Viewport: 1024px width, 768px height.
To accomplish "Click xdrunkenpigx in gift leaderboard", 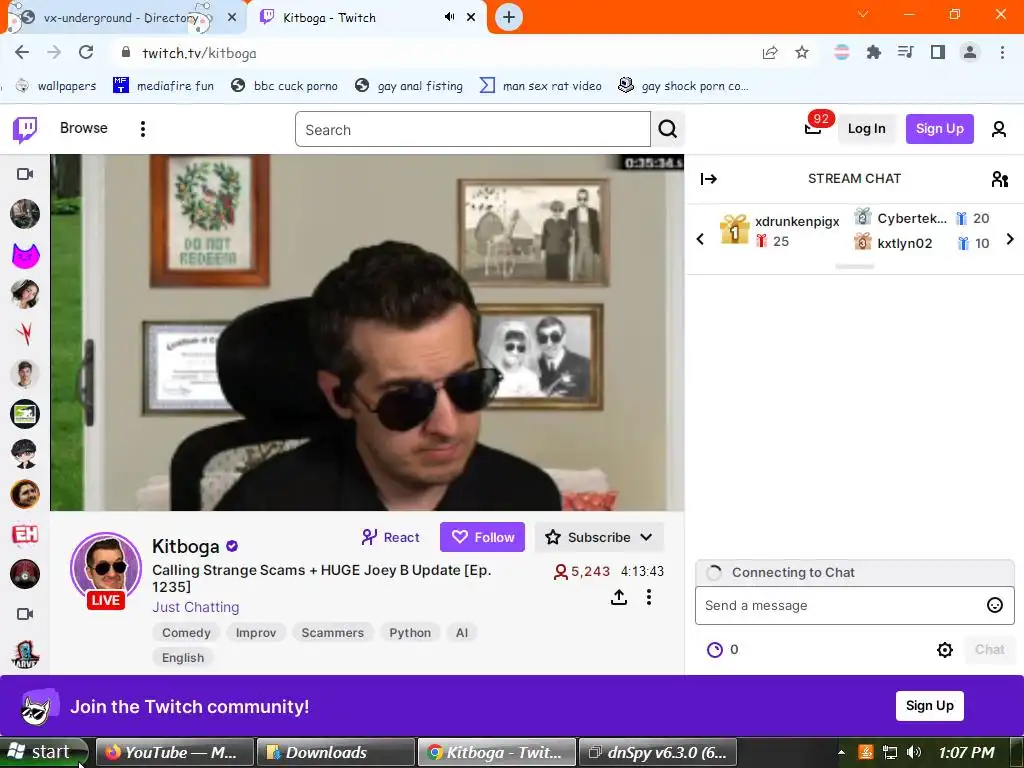I will click(797, 221).
